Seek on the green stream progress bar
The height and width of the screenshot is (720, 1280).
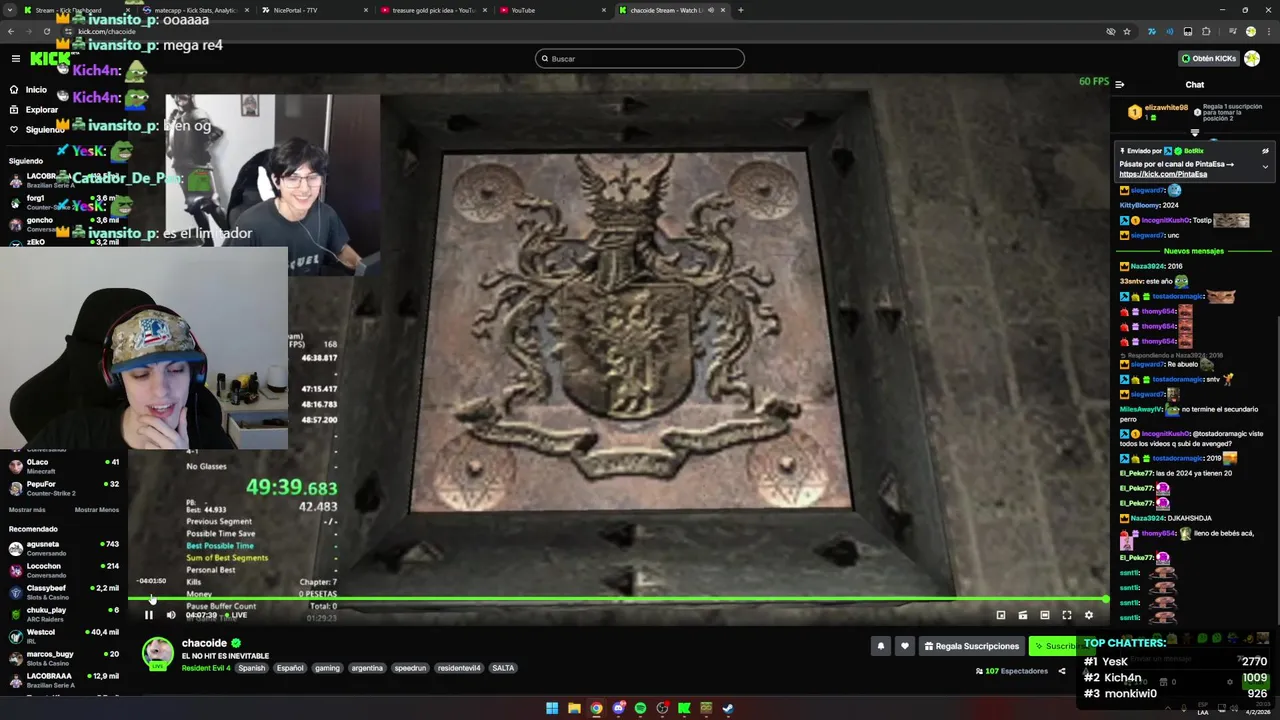point(618,600)
